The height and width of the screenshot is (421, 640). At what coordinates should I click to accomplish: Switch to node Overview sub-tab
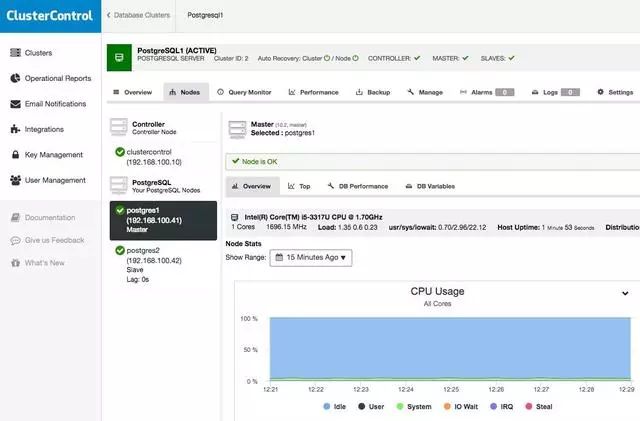click(252, 186)
